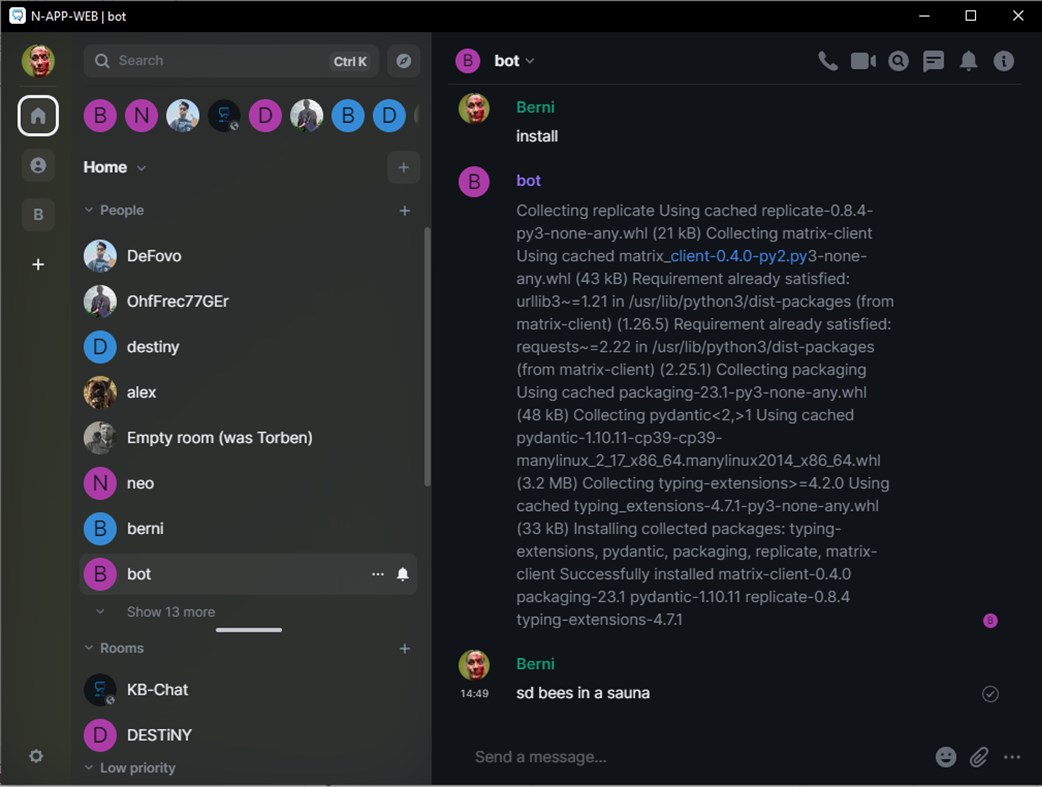Open the emoji picker in the composer
Viewport: 1042px width, 787px height.
click(x=945, y=757)
